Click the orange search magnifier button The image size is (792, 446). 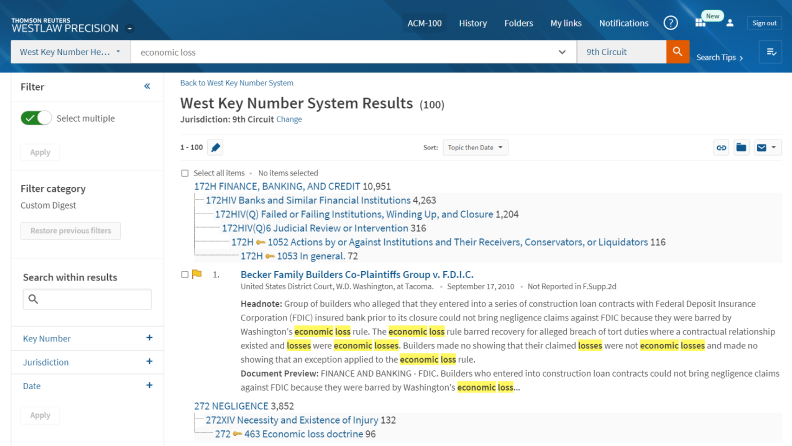pos(677,52)
